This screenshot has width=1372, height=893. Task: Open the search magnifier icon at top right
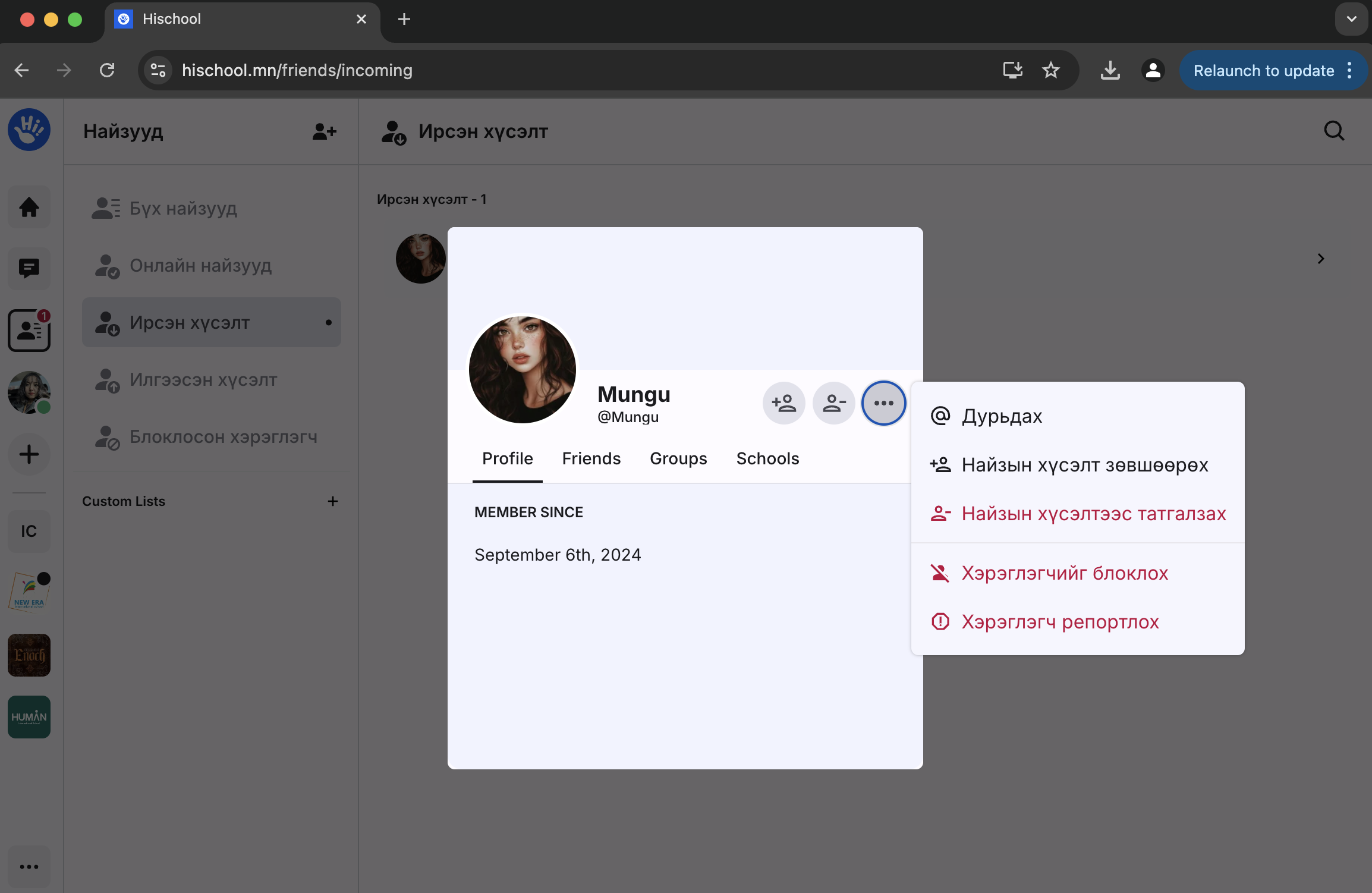(x=1334, y=131)
